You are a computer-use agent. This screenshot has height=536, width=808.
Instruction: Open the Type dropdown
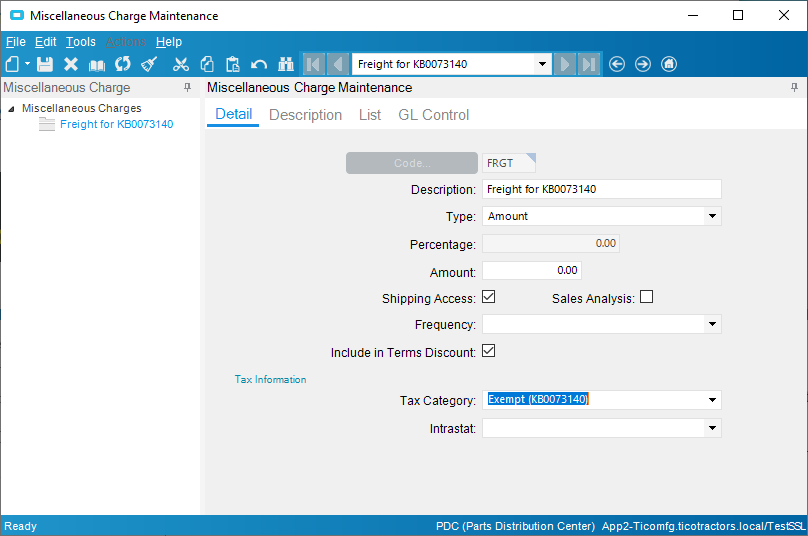click(712, 216)
